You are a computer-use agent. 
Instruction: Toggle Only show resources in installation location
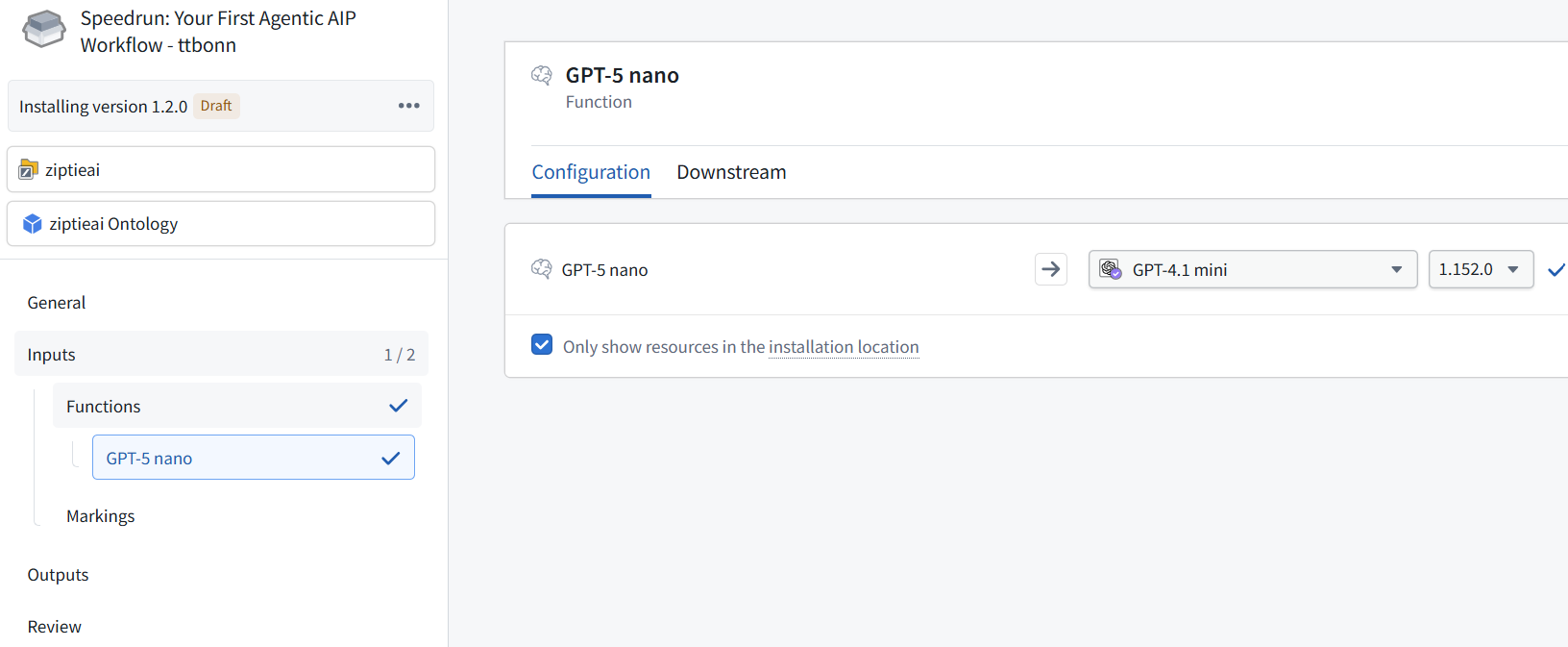coord(542,345)
